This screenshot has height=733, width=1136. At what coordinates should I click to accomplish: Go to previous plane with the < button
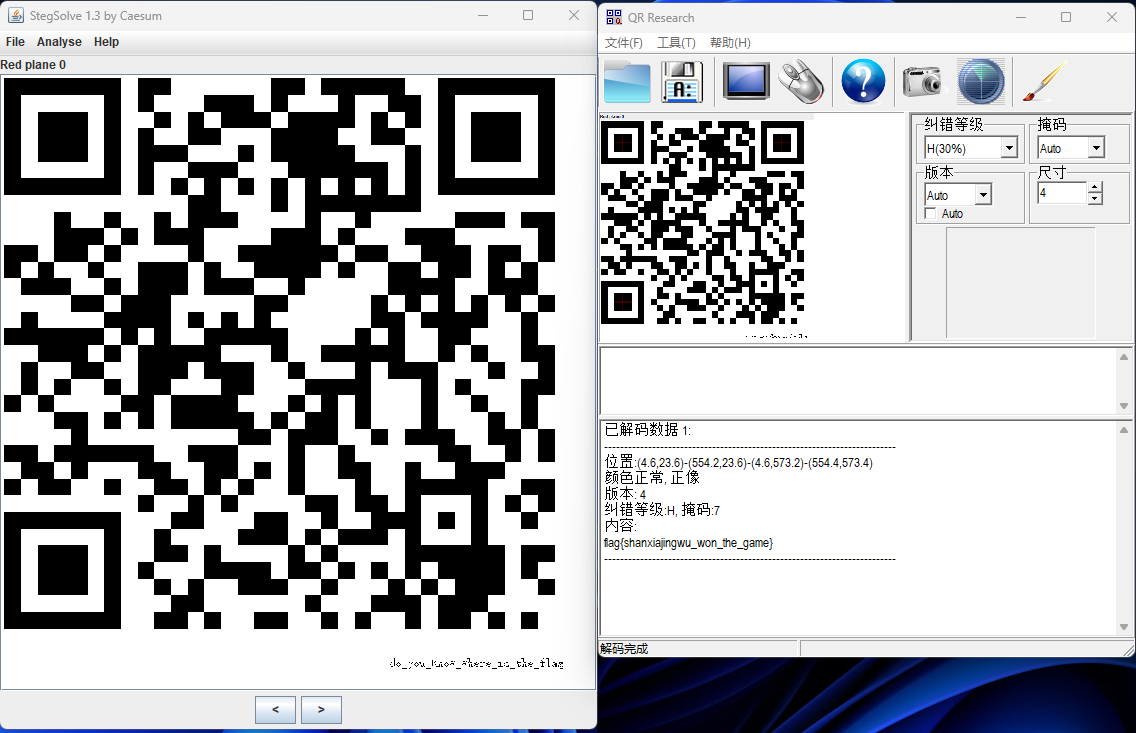[x=275, y=710]
